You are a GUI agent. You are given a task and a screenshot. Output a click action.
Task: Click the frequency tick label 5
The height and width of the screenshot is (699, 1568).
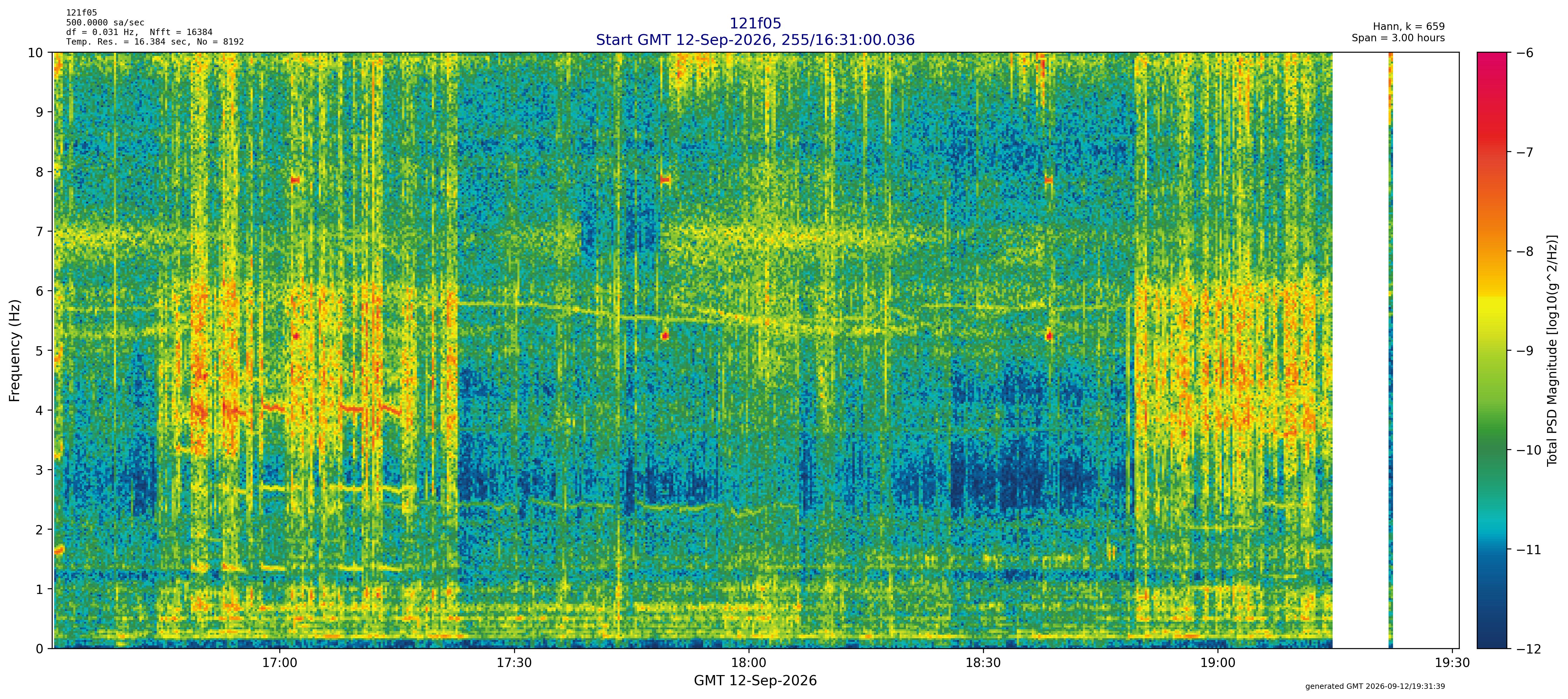(39, 351)
